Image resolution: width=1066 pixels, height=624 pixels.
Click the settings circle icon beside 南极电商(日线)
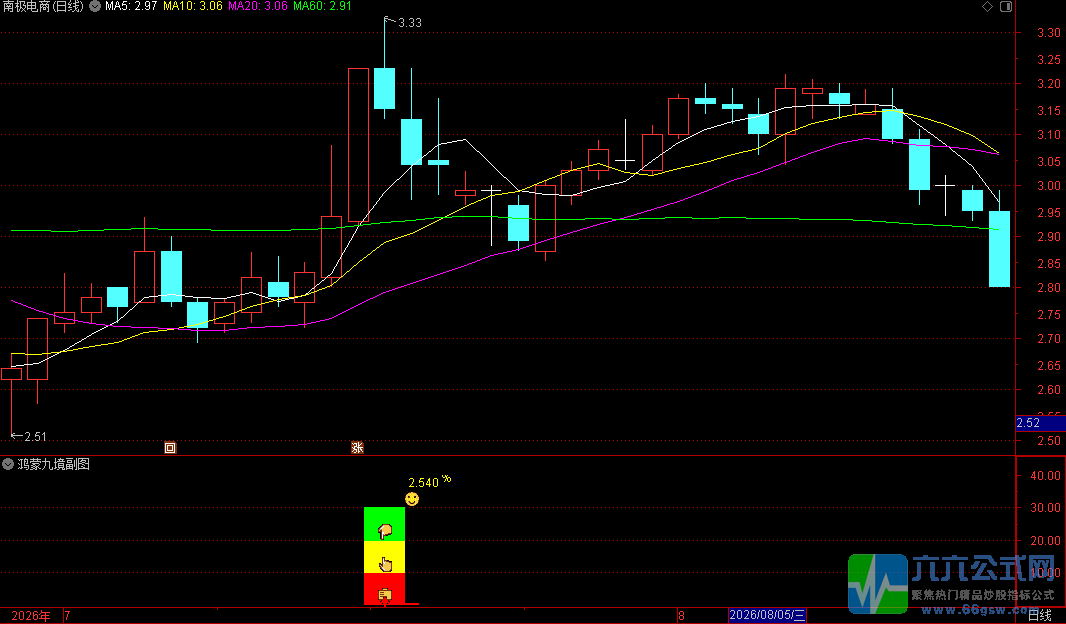point(95,6)
